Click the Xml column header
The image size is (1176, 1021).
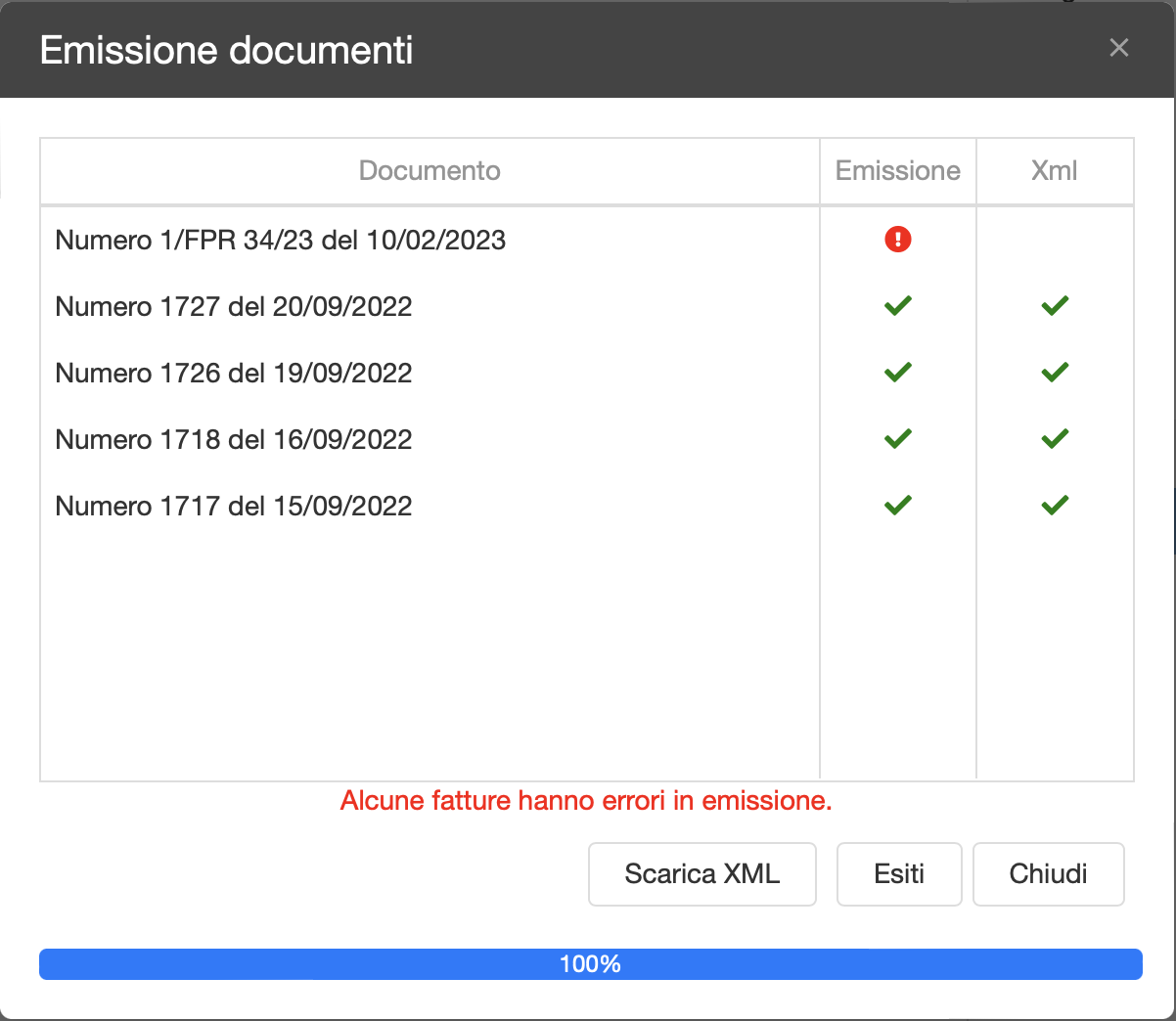1055,170
